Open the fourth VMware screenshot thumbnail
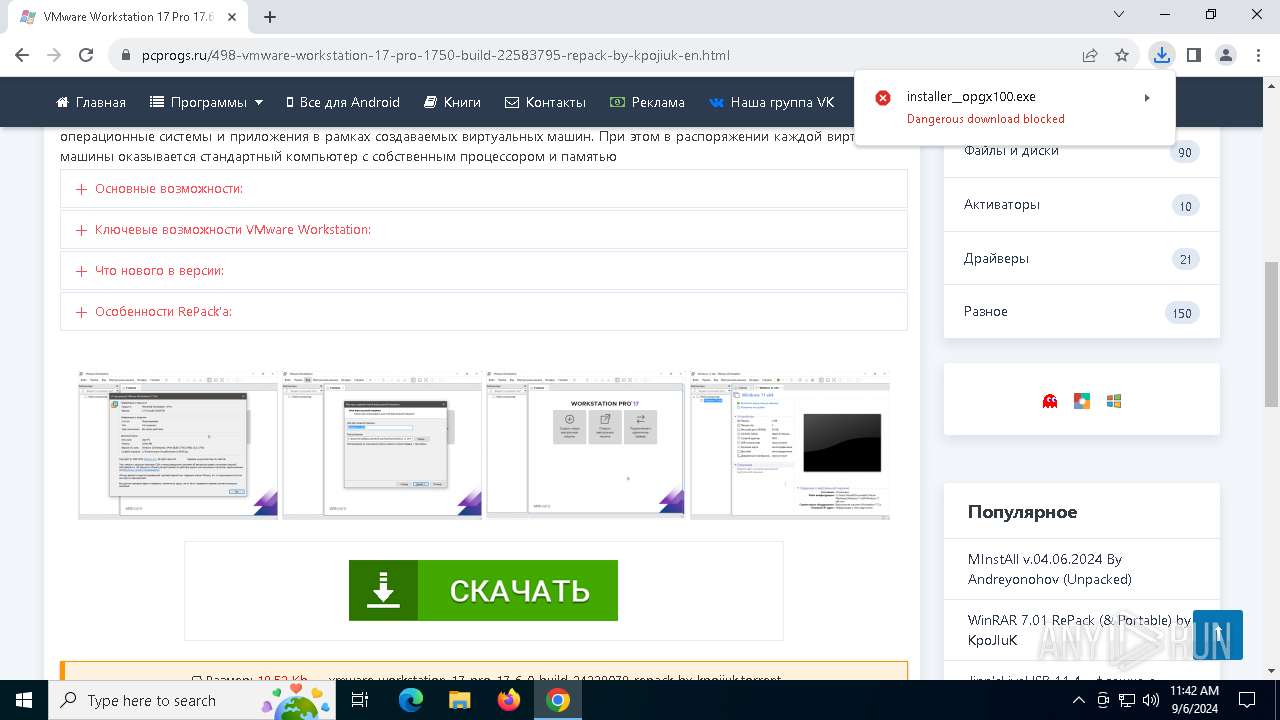Viewport: 1280px width, 720px height. pos(790,444)
